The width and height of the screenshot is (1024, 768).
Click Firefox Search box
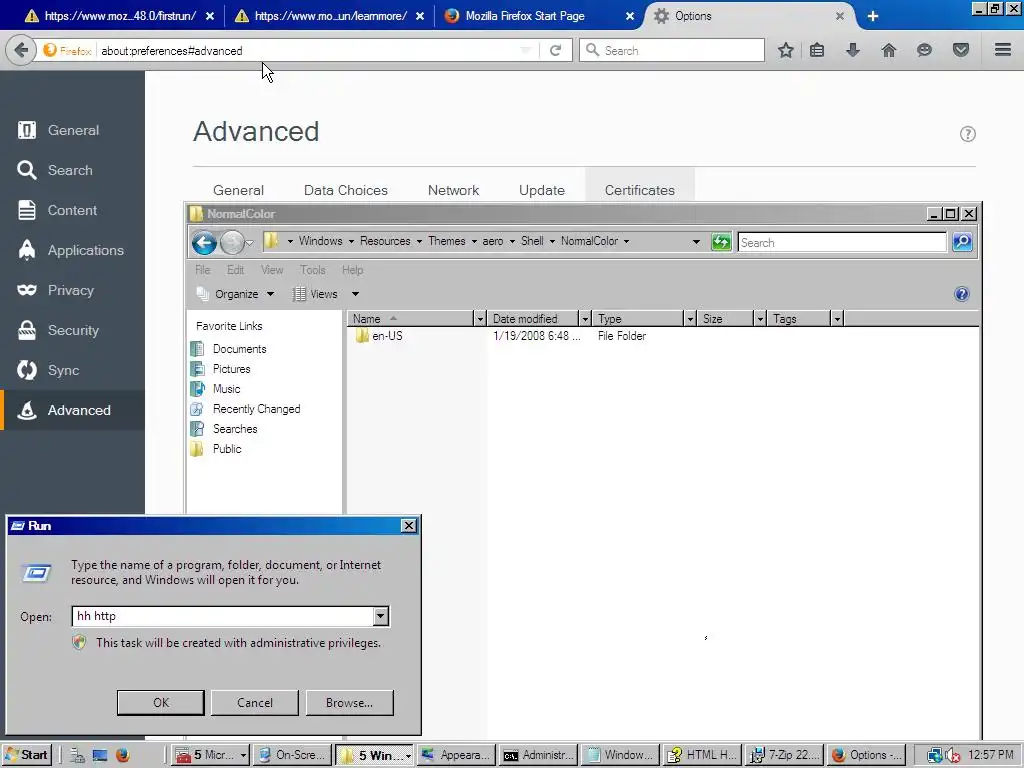(671, 50)
